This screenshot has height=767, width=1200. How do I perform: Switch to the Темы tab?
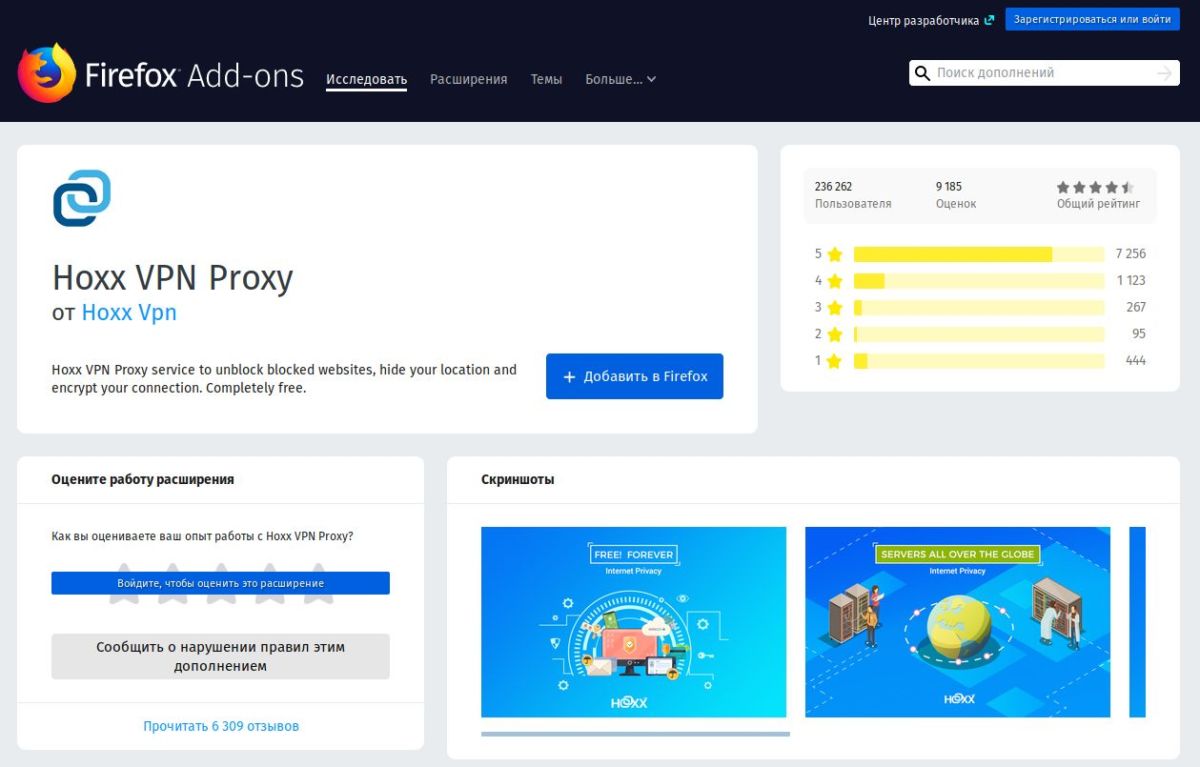coord(546,79)
